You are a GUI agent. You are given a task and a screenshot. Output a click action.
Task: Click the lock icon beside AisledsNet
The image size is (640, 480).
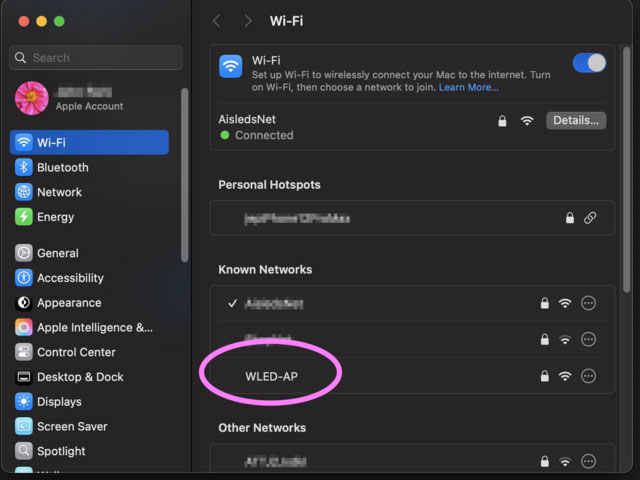point(502,121)
